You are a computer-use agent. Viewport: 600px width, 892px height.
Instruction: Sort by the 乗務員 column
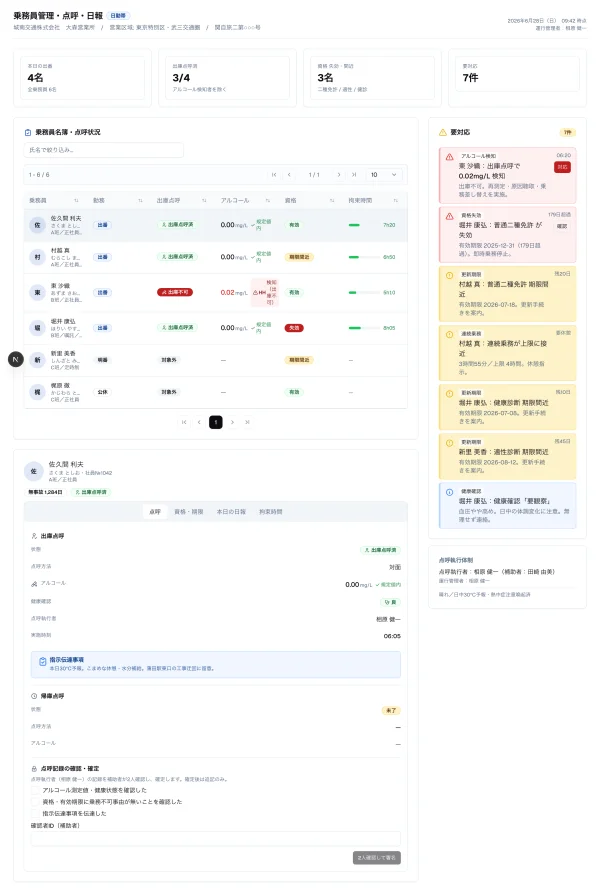click(76, 201)
